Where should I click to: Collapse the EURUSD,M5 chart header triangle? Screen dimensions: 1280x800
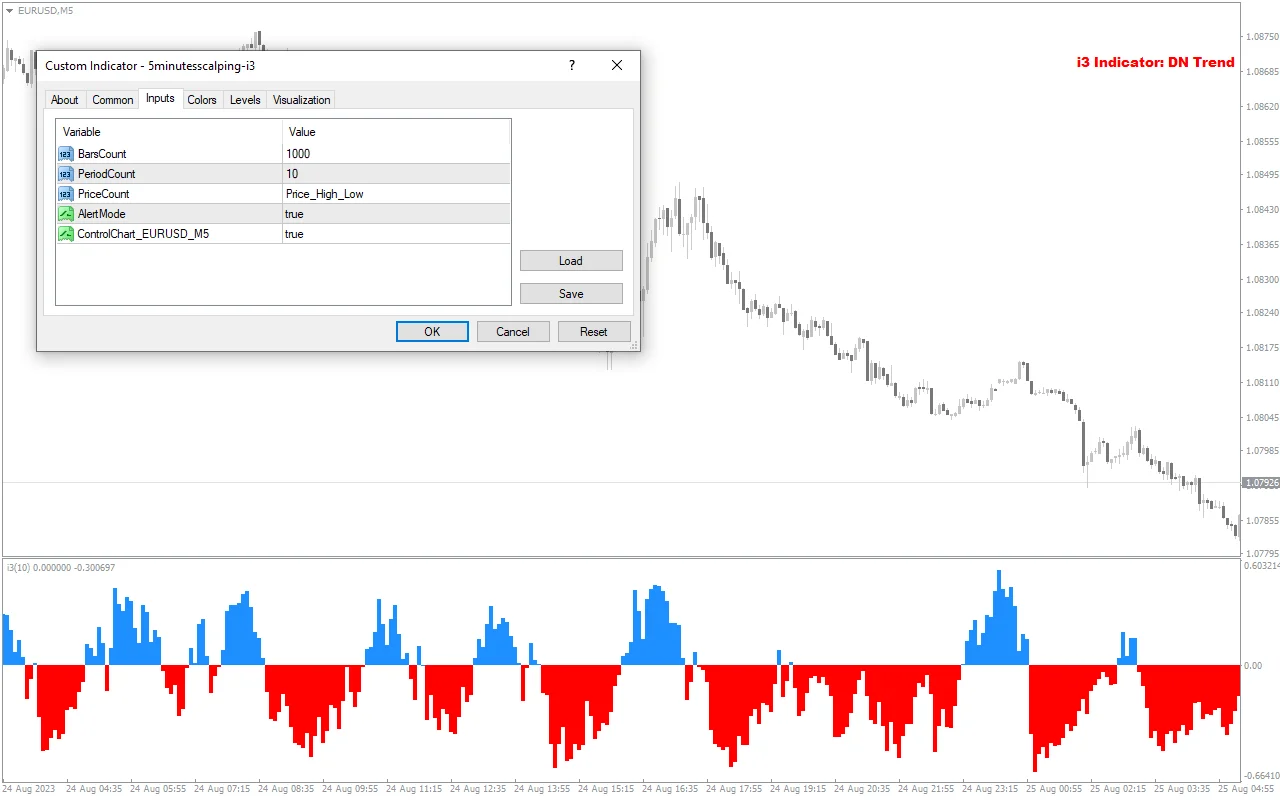click(x=8, y=10)
